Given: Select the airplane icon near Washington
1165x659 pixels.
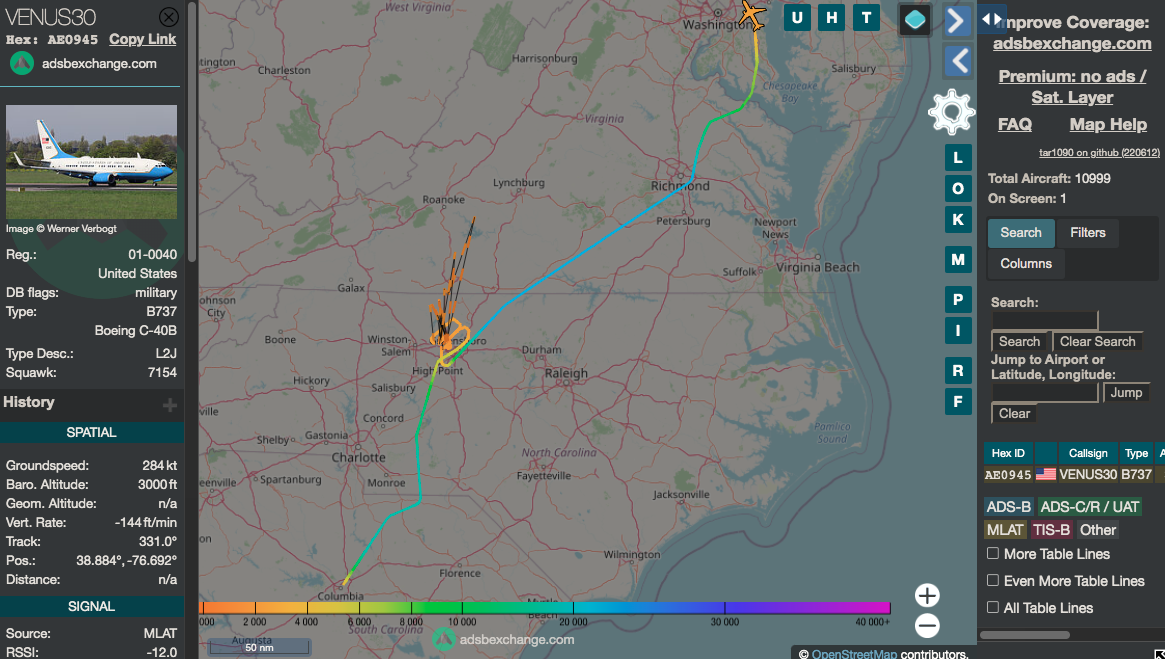Looking at the screenshot, I should click(x=753, y=14).
